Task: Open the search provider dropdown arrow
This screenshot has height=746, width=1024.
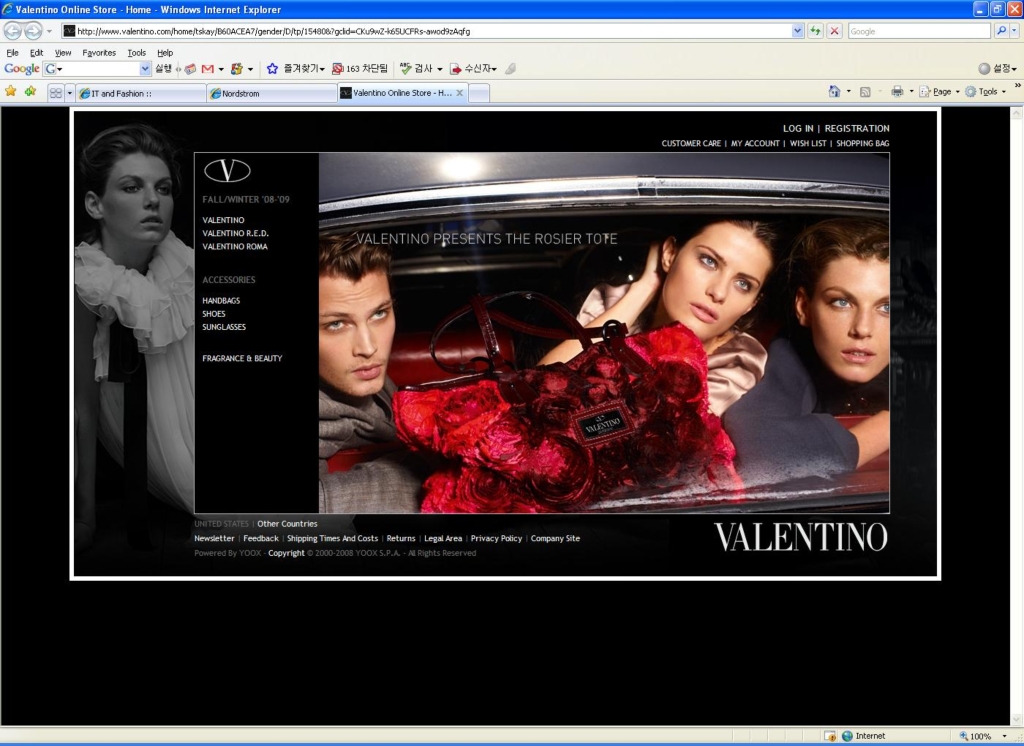Action: [x=1014, y=31]
